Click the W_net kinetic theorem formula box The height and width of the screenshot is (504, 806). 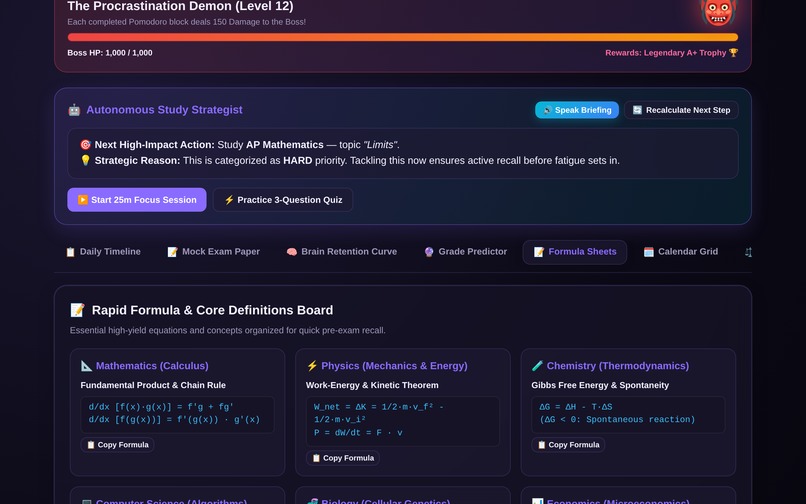point(403,421)
